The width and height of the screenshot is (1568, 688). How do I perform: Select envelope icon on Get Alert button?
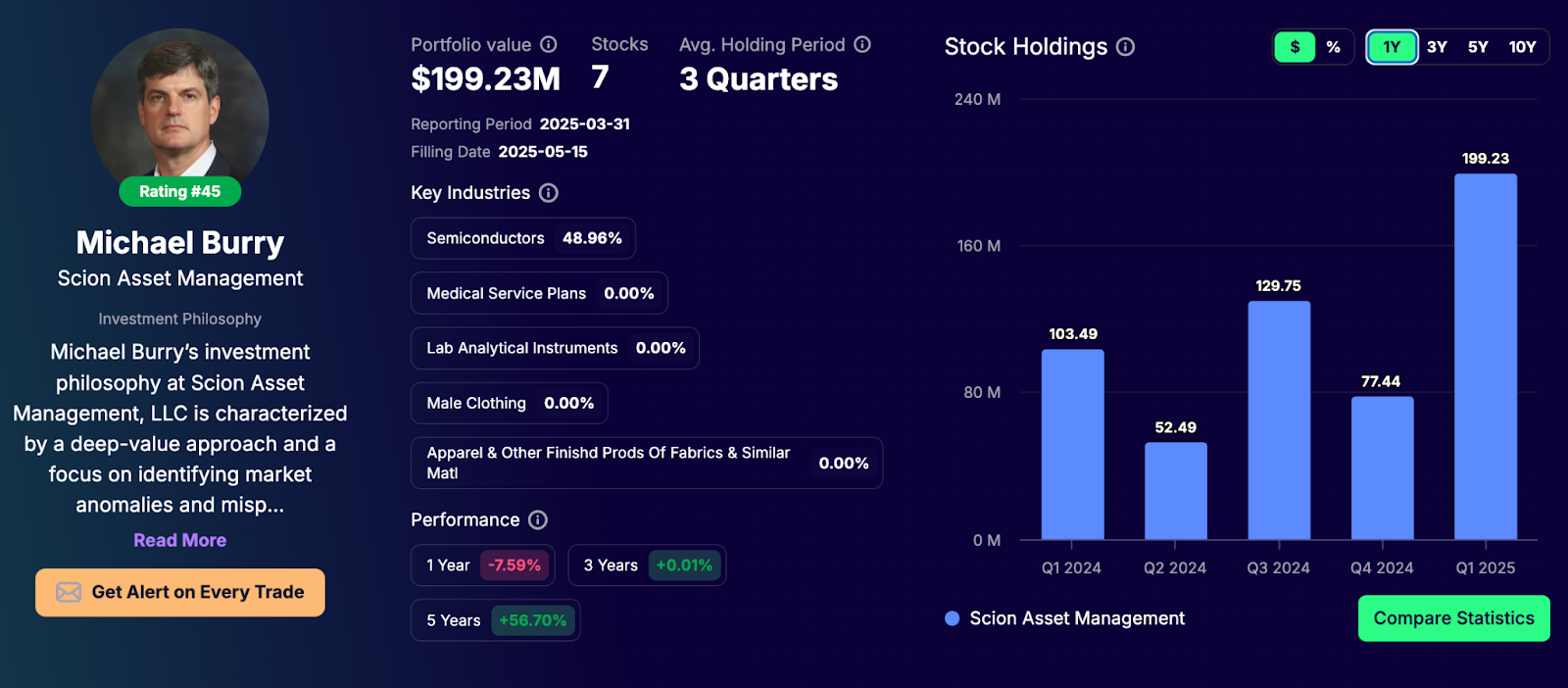point(69,592)
